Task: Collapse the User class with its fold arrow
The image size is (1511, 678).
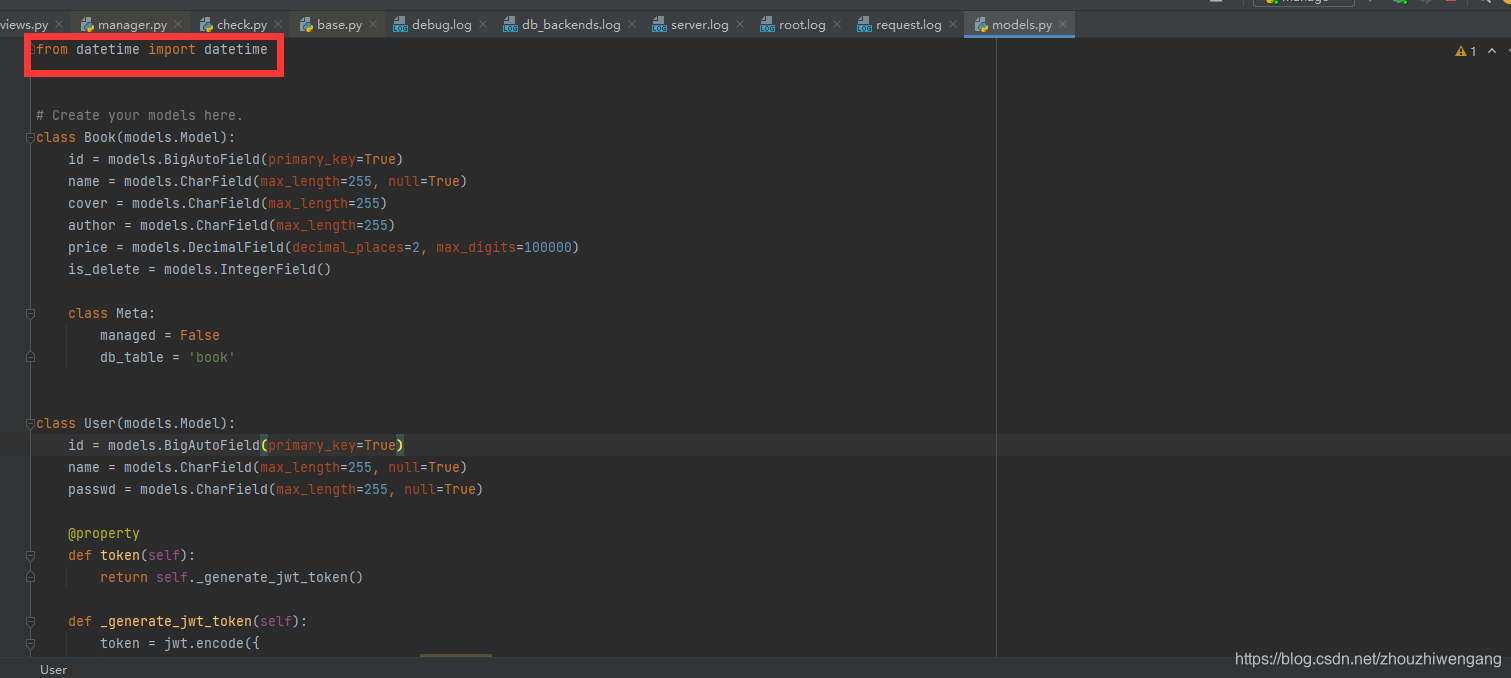Action: tap(30, 423)
